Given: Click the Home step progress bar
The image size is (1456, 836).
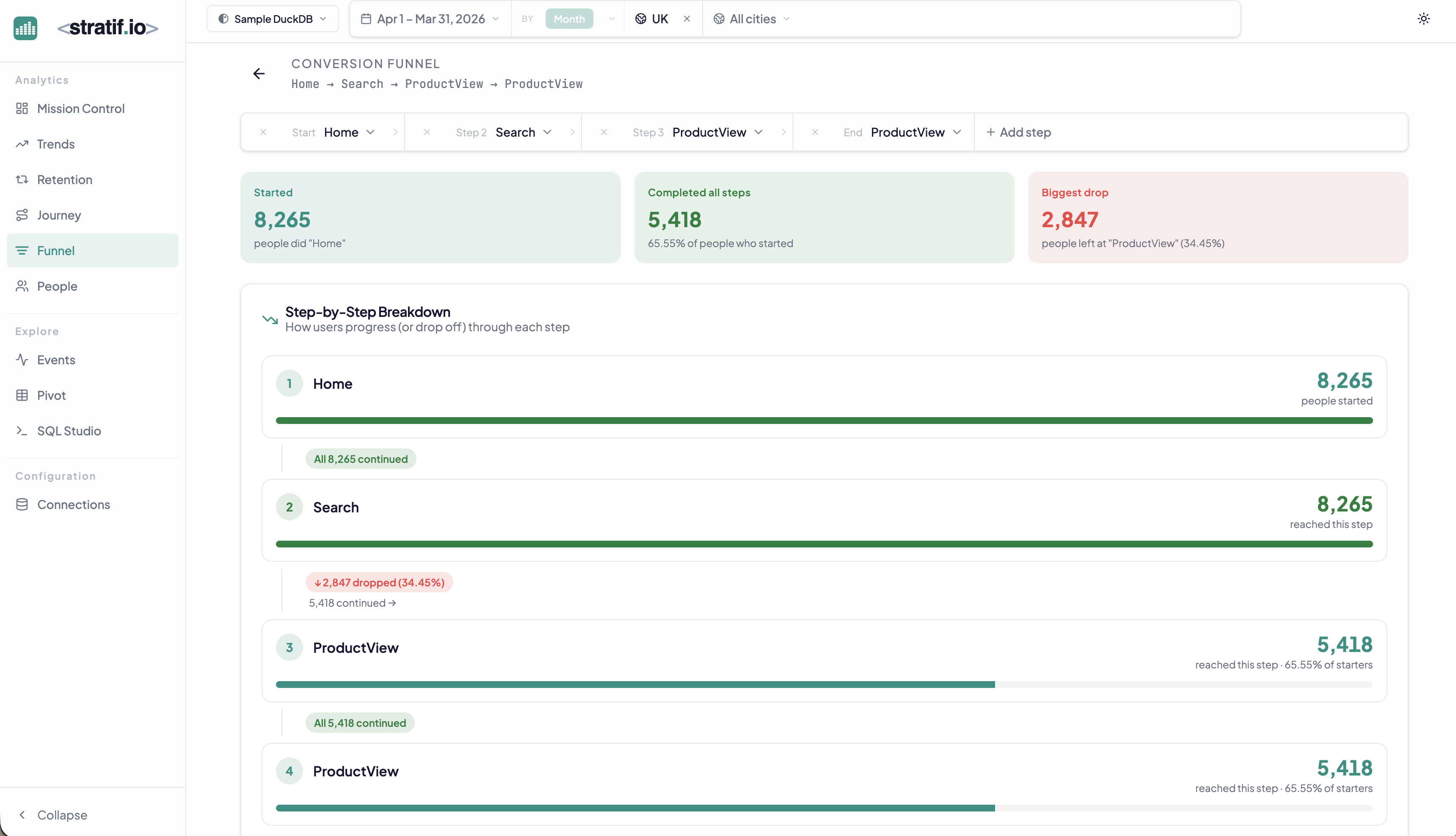Looking at the screenshot, I should pos(824,420).
